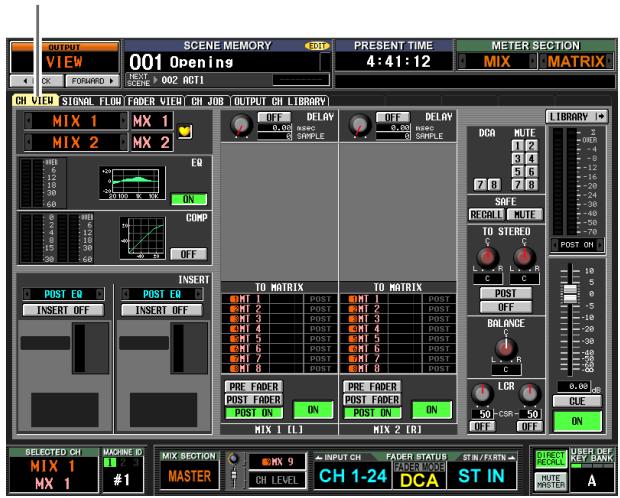This screenshot has width=620, height=498.
Task: Click the DIRECT RECALL button
Action: (x=550, y=459)
